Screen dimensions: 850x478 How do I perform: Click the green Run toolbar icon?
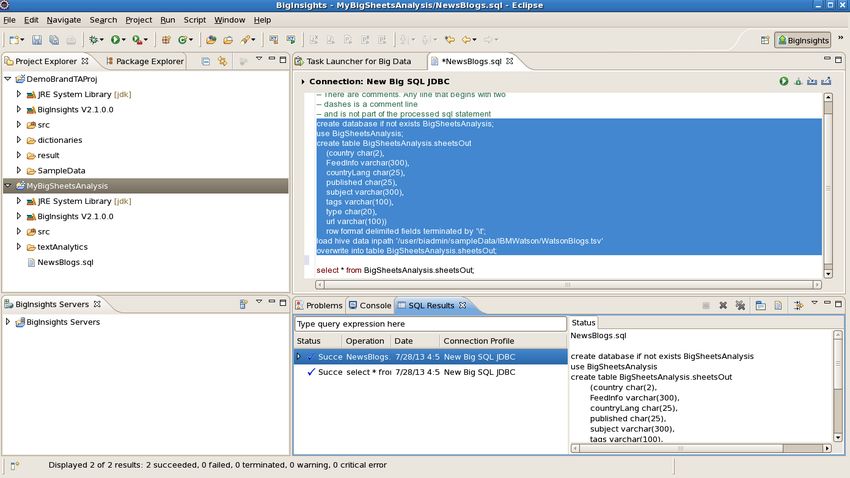click(x=115, y=40)
